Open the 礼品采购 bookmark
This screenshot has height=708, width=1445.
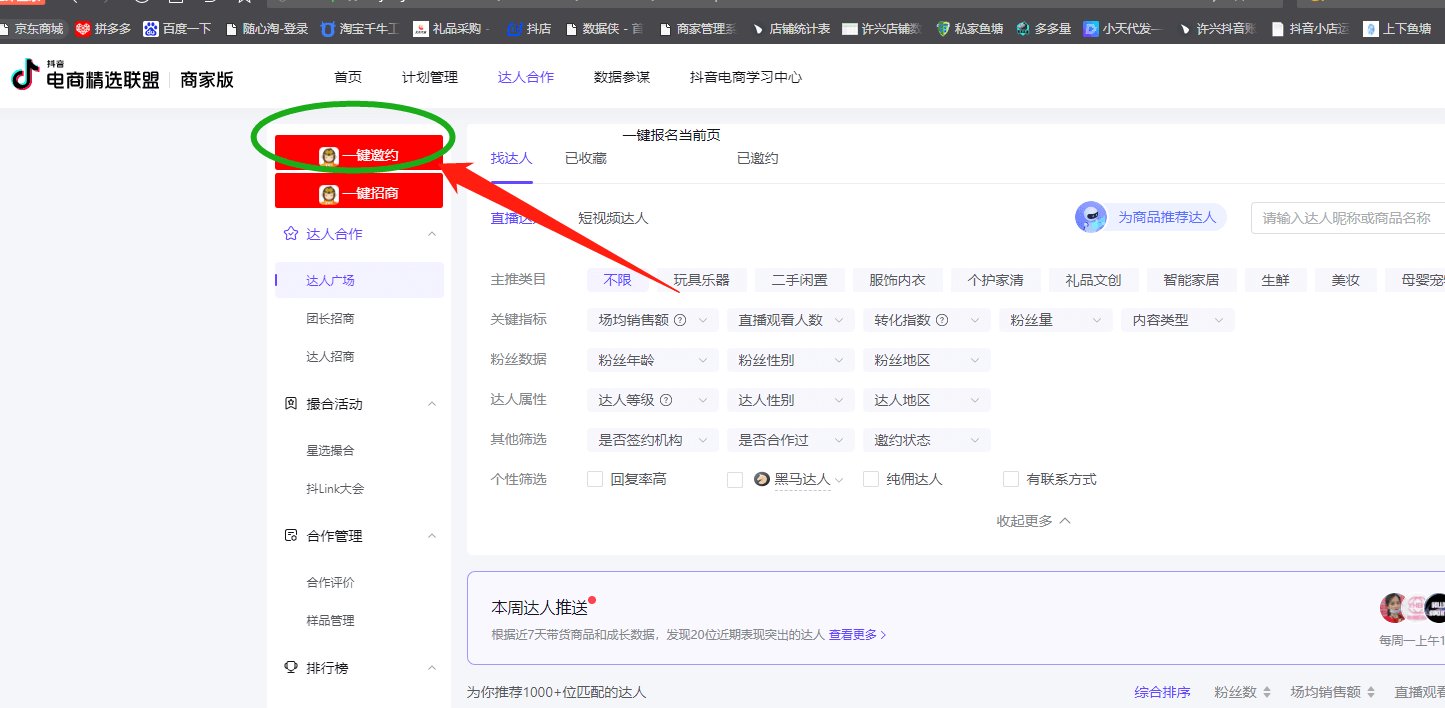point(451,29)
